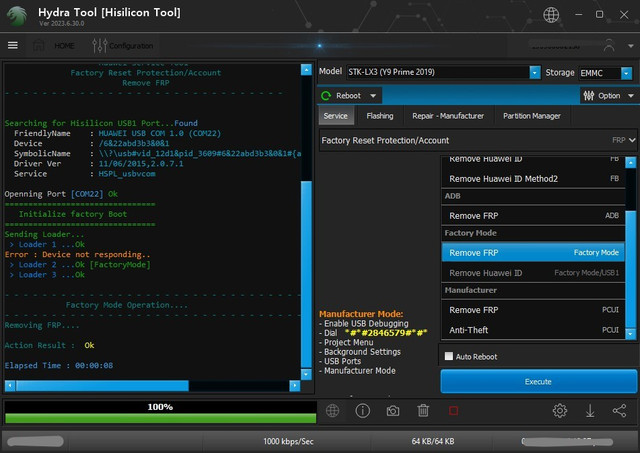Click the log horizontal scroll right arrow

(x=294, y=385)
